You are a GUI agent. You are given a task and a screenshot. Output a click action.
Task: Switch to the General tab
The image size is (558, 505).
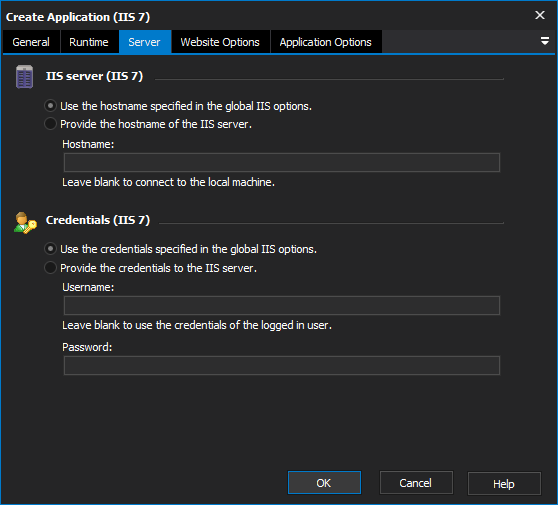[31, 42]
